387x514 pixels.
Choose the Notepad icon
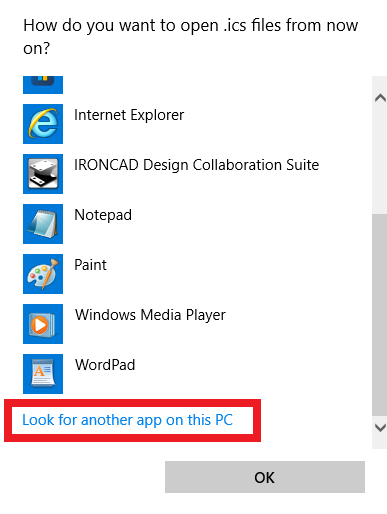point(43,224)
